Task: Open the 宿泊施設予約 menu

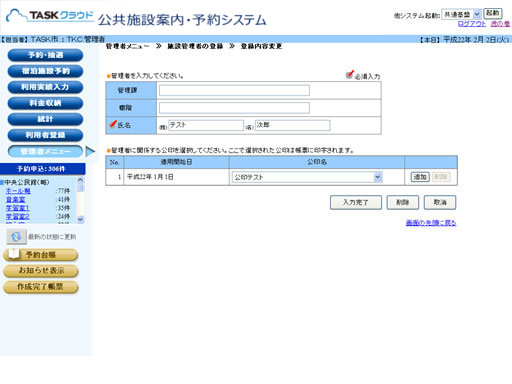Action: point(45,71)
